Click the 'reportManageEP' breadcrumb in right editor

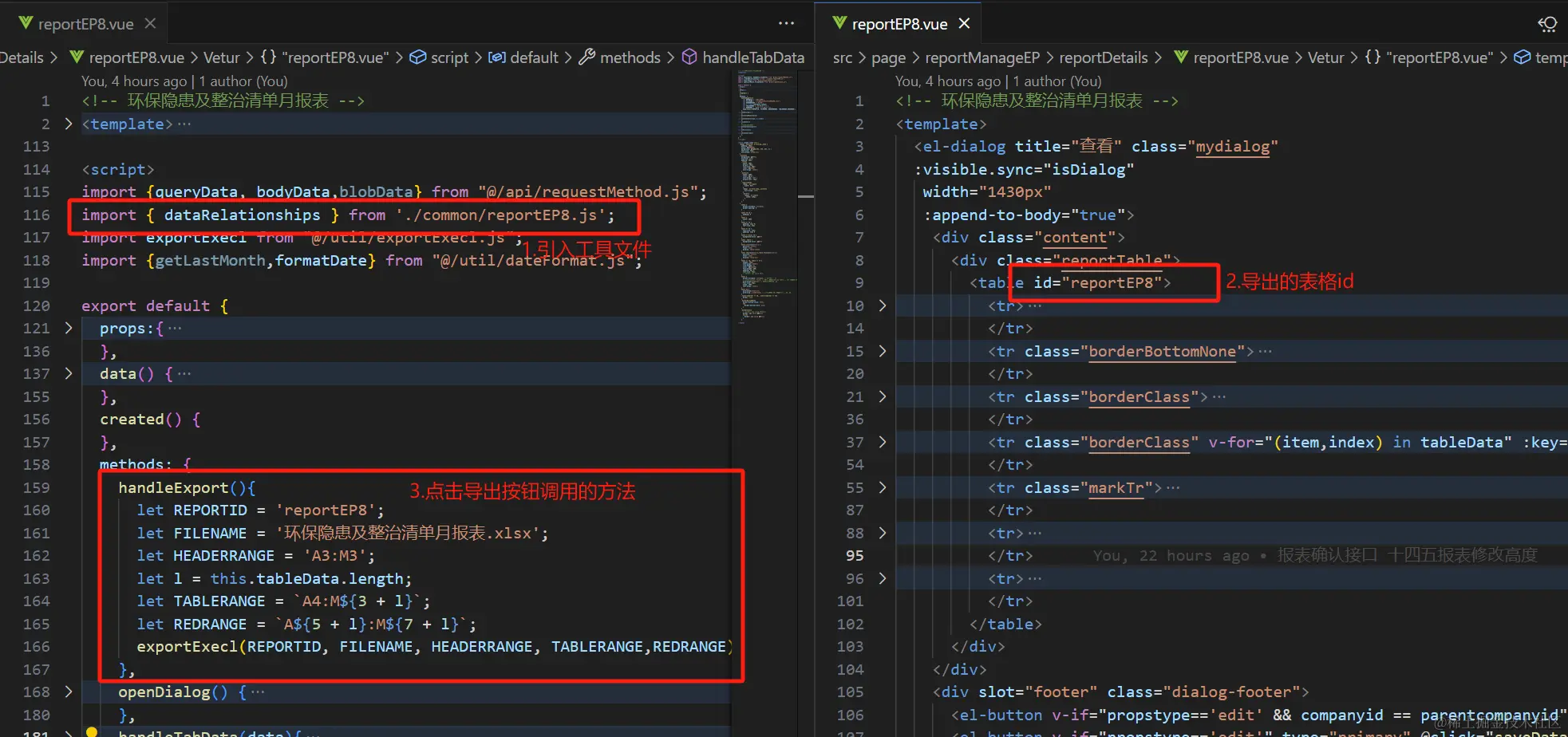click(x=982, y=57)
